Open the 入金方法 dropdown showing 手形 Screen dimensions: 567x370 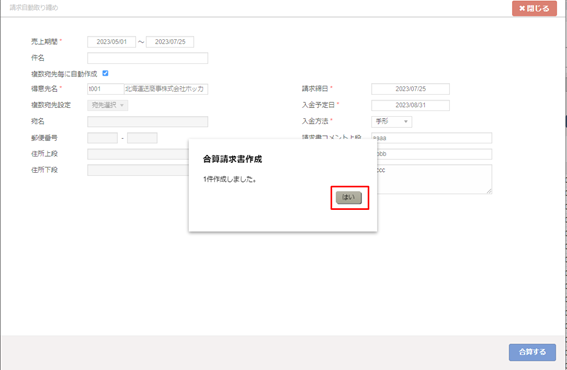pyautogui.click(x=392, y=122)
